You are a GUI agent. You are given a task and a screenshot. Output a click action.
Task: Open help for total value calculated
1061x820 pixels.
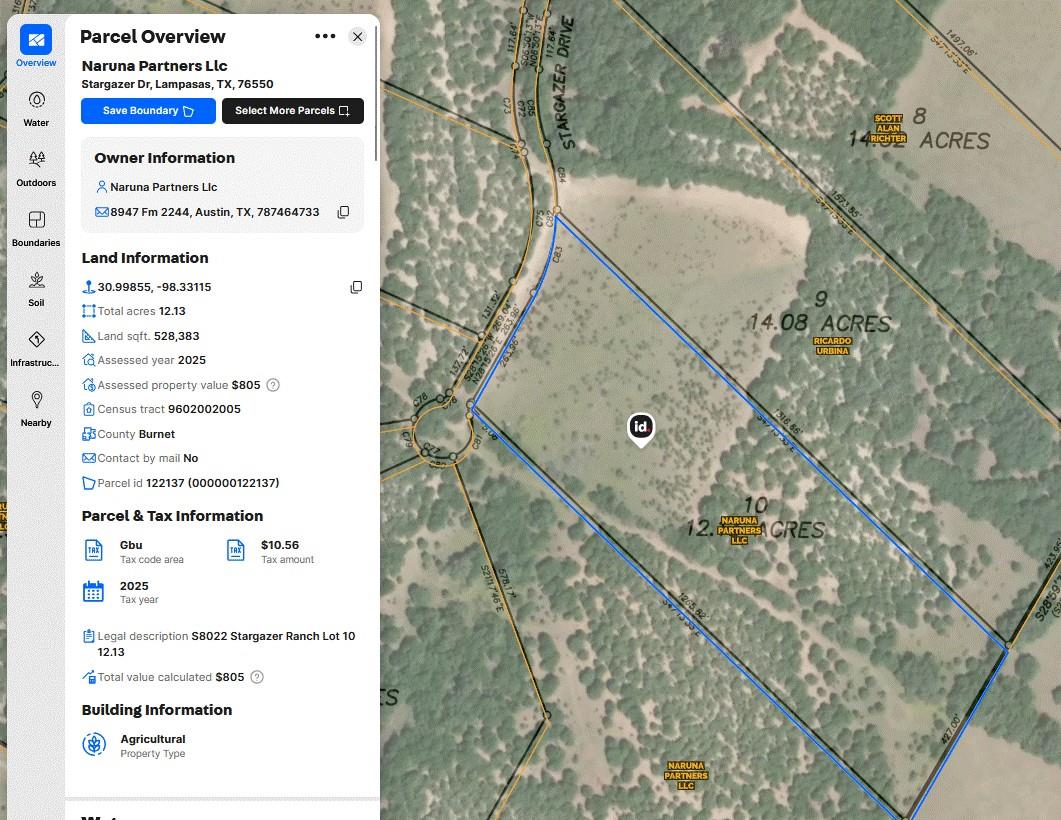[257, 677]
